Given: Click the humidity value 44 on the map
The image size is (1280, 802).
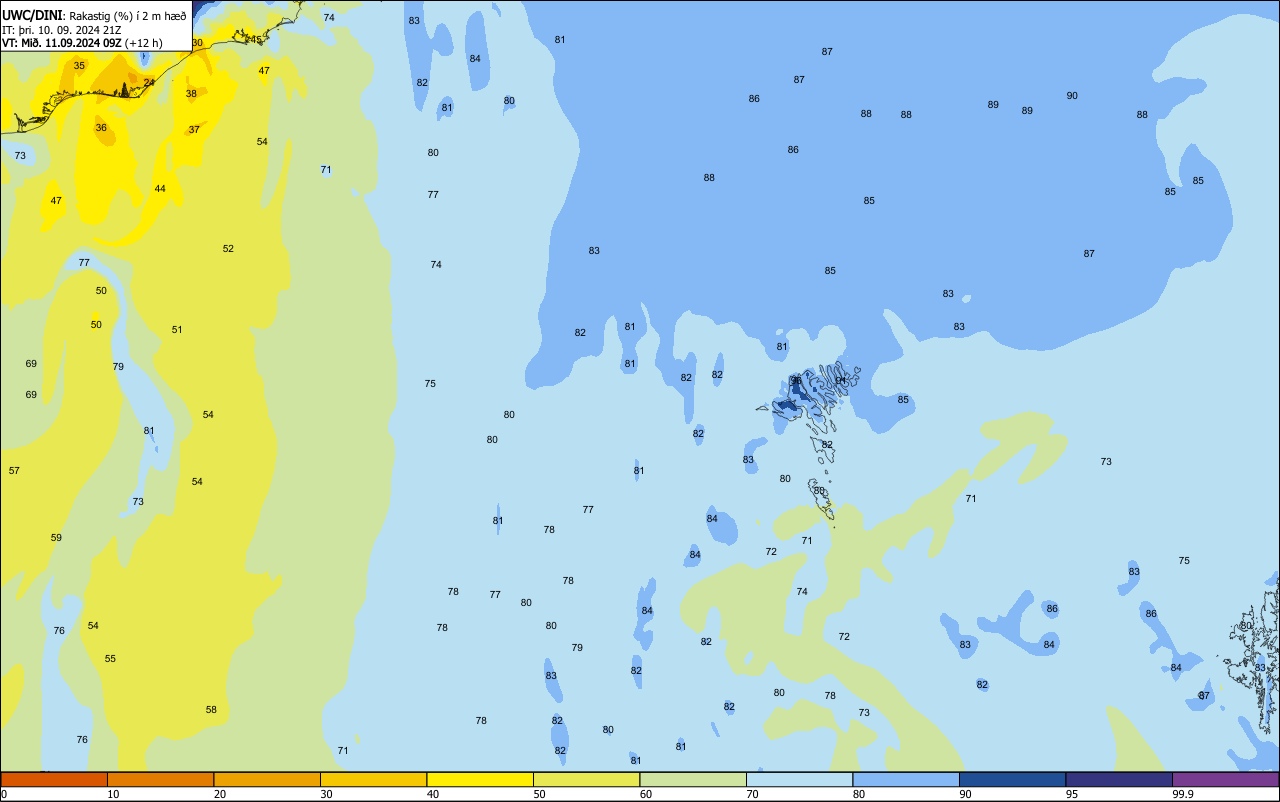Looking at the screenshot, I should (160, 189).
